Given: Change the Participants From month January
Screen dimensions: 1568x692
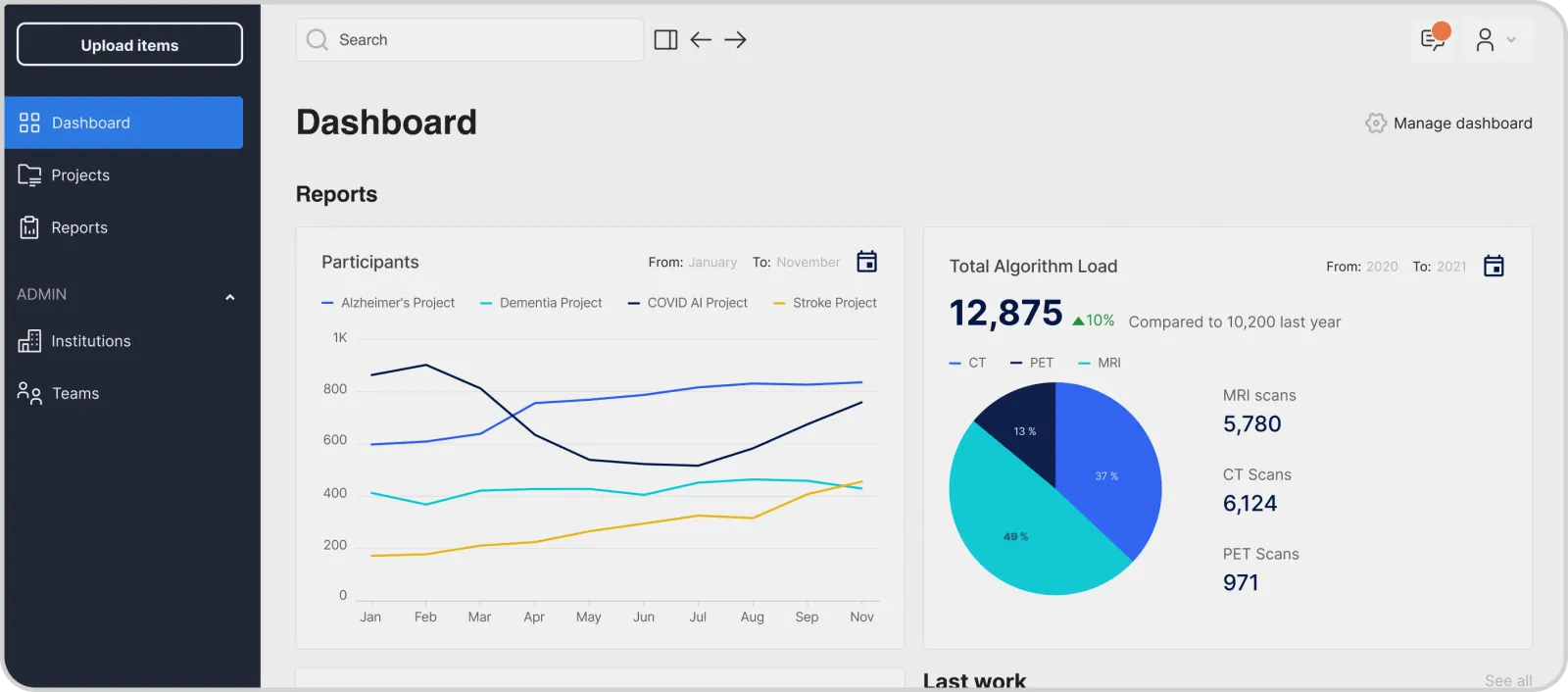Looking at the screenshot, I should tap(712, 263).
